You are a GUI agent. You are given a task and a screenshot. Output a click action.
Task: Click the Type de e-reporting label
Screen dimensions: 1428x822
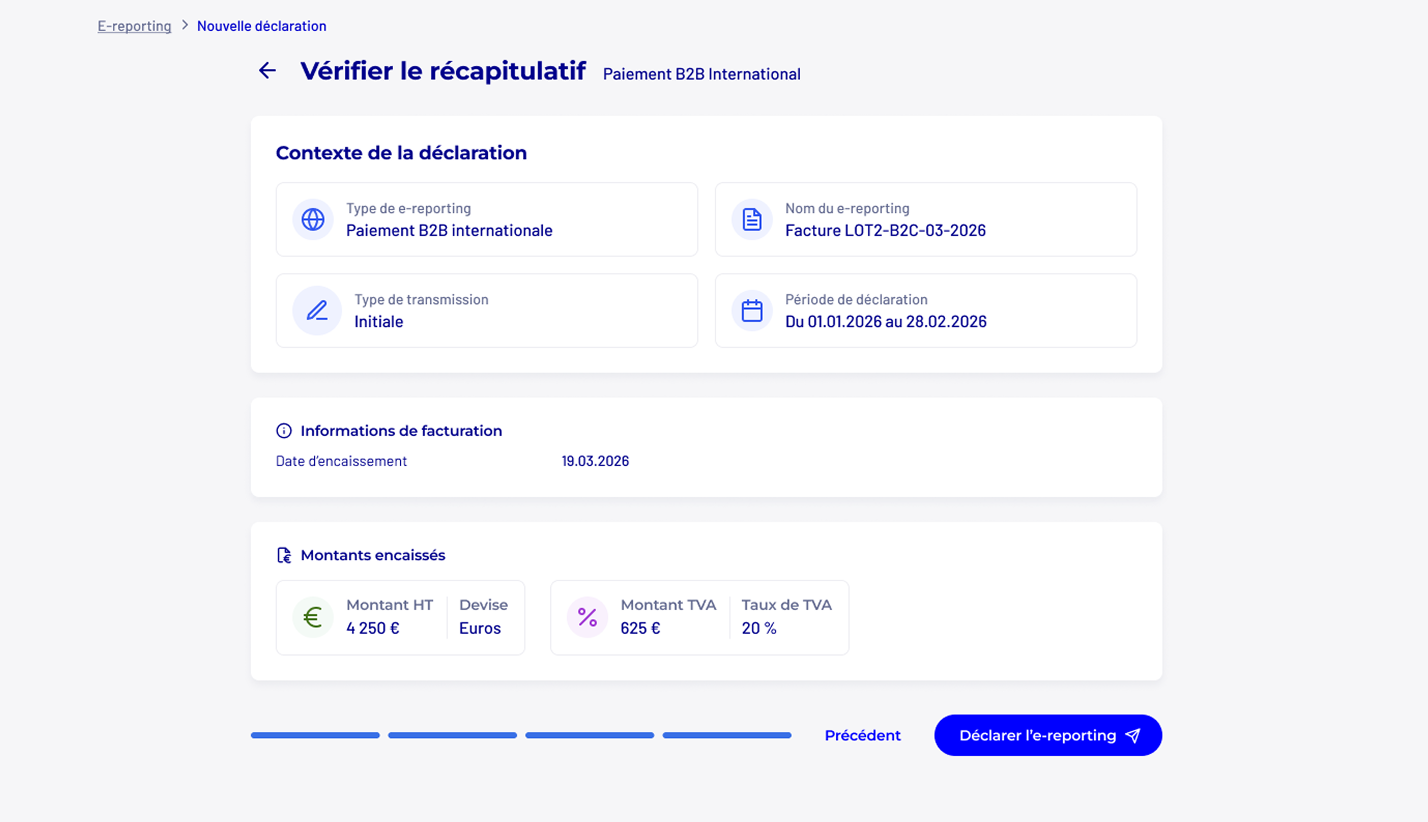pyautogui.click(x=409, y=209)
